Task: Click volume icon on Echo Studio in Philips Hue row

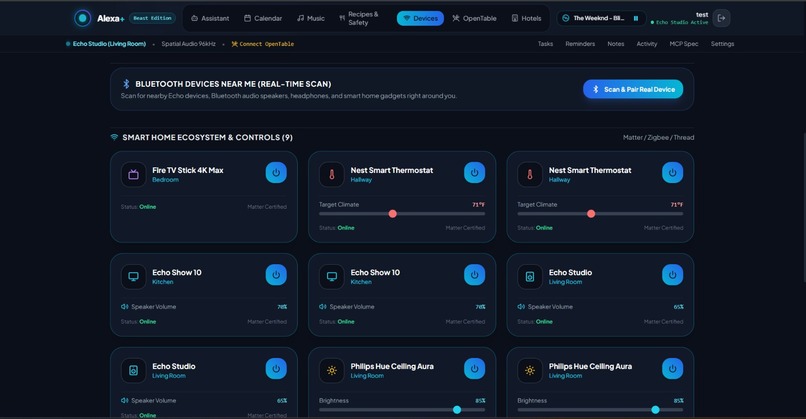Action: (x=124, y=400)
